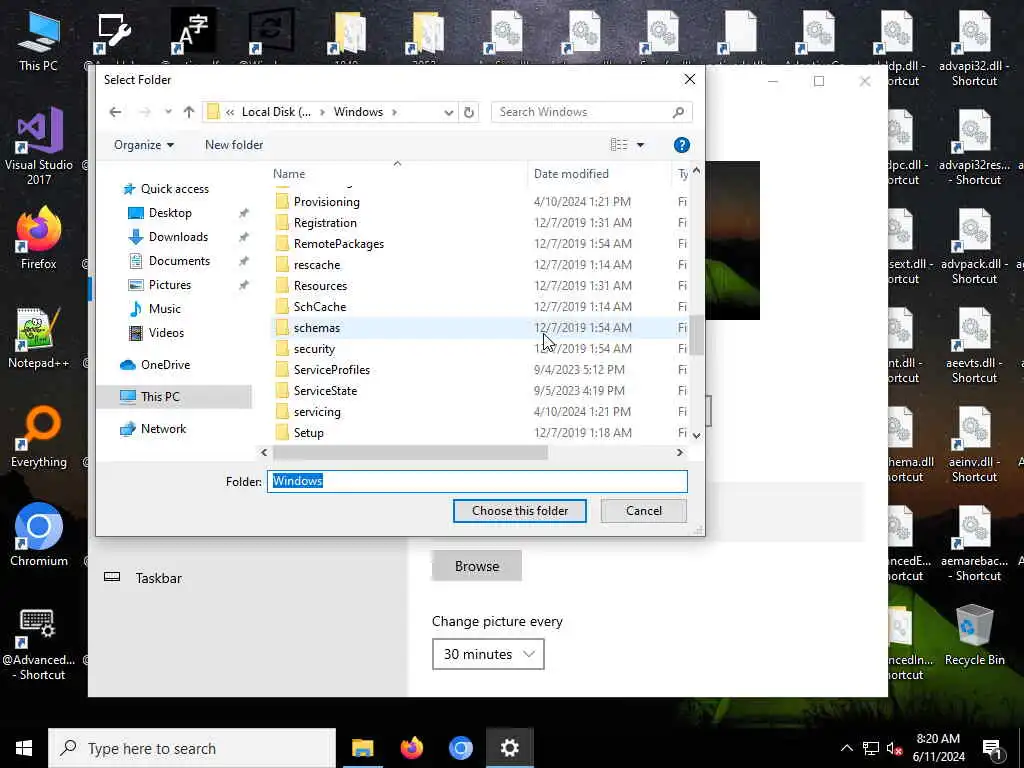Open the Organize menu
1024x768 pixels.
[x=144, y=145]
